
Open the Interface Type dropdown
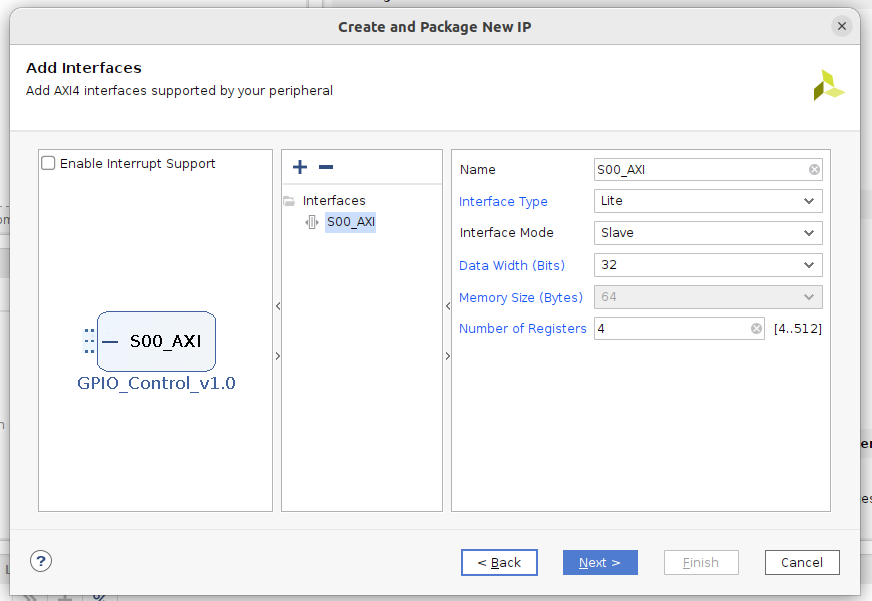708,201
